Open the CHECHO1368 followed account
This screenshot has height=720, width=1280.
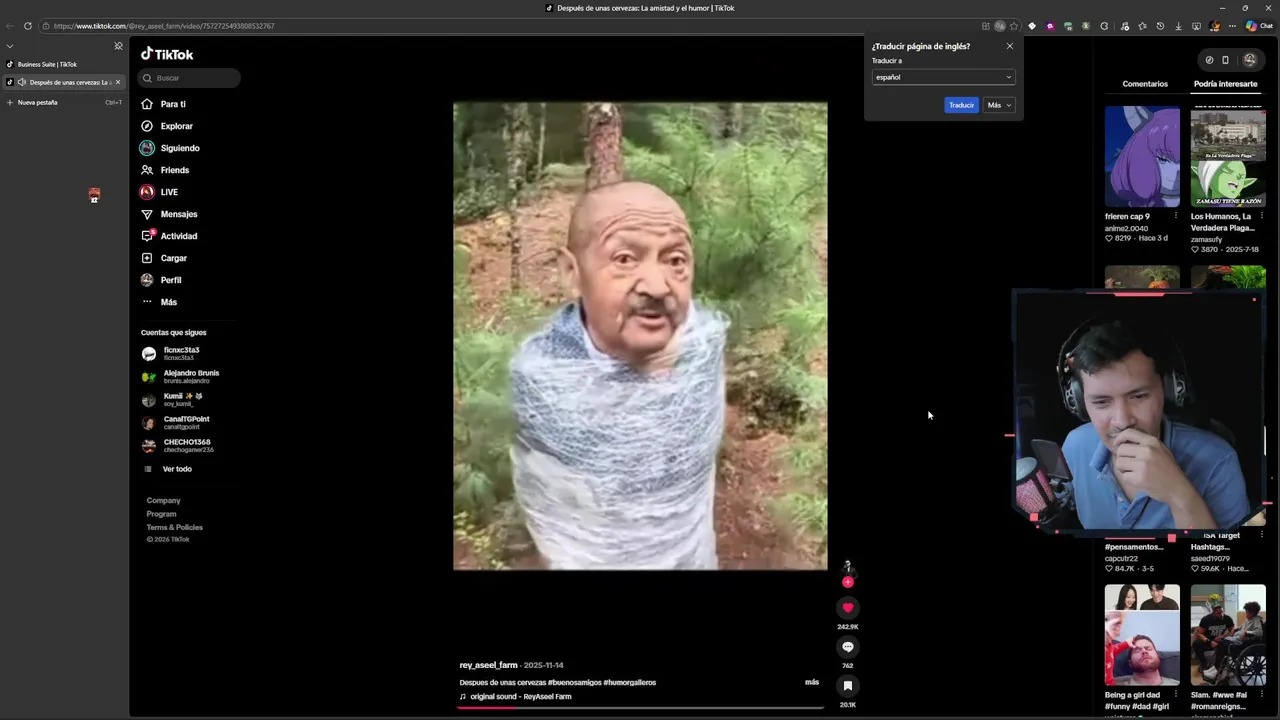click(x=180, y=446)
